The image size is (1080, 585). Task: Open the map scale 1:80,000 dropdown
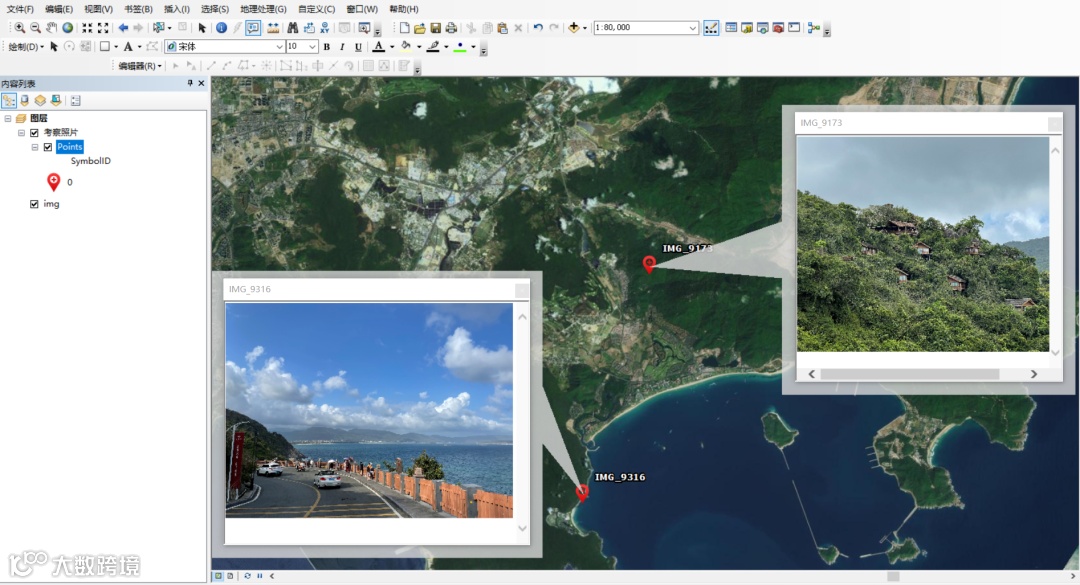(692, 28)
